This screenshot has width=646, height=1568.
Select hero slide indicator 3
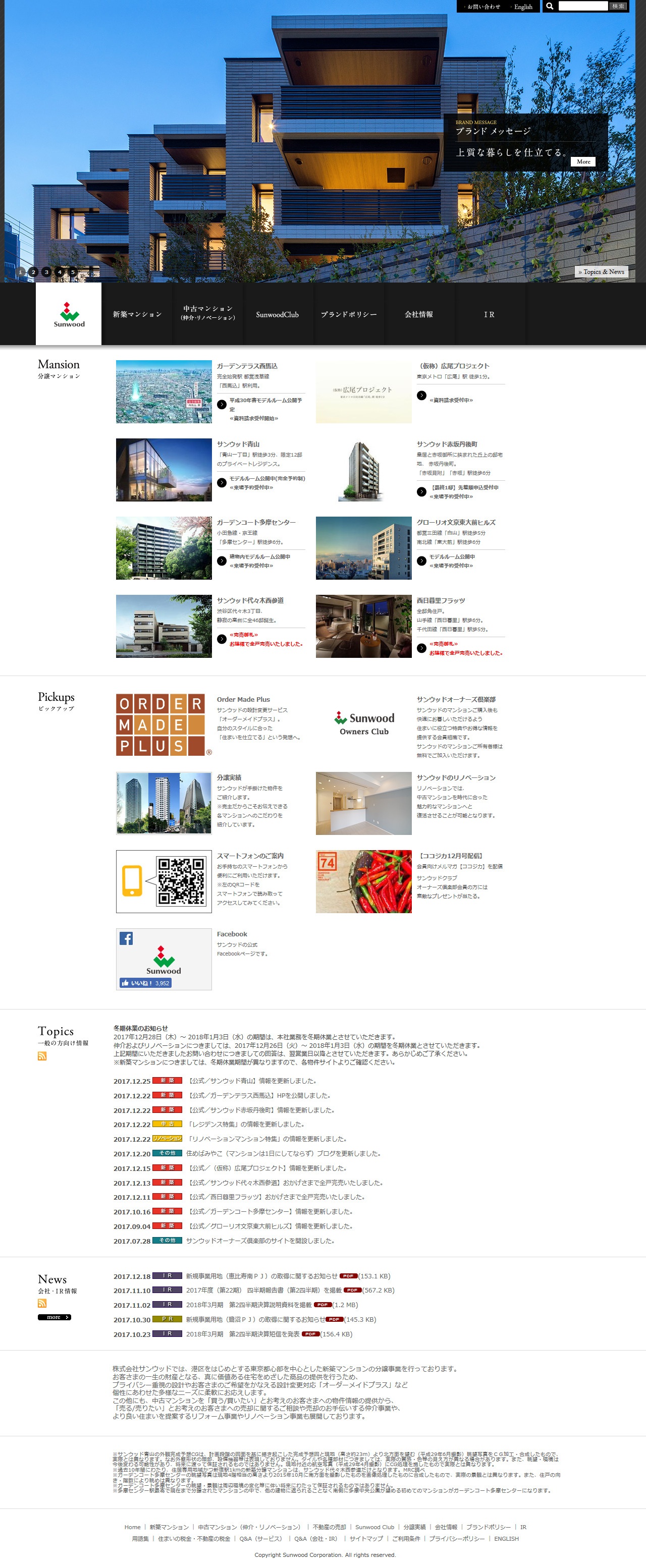(46, 272)
